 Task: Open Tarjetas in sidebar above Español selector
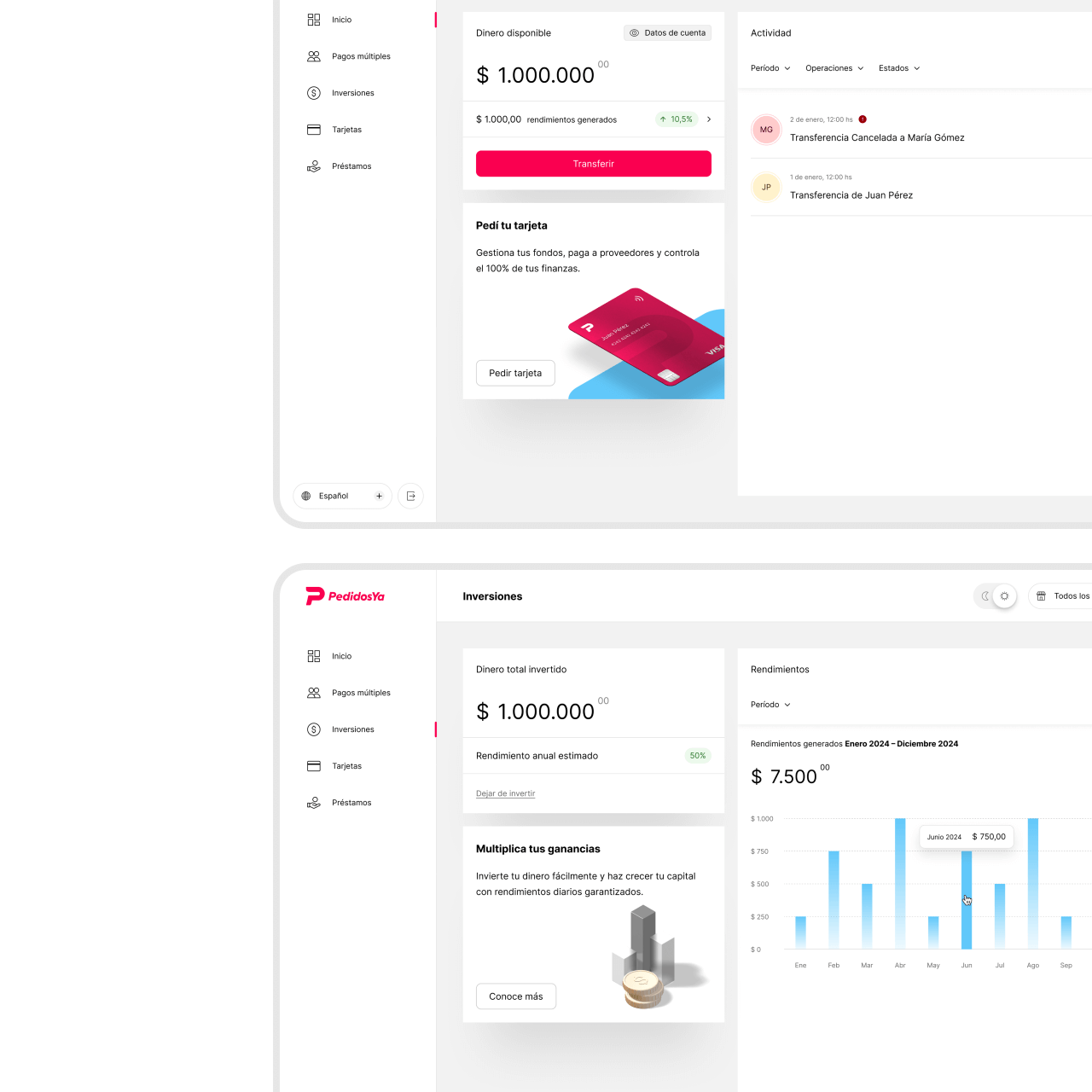pyautogui.click(x=346, y=130)
